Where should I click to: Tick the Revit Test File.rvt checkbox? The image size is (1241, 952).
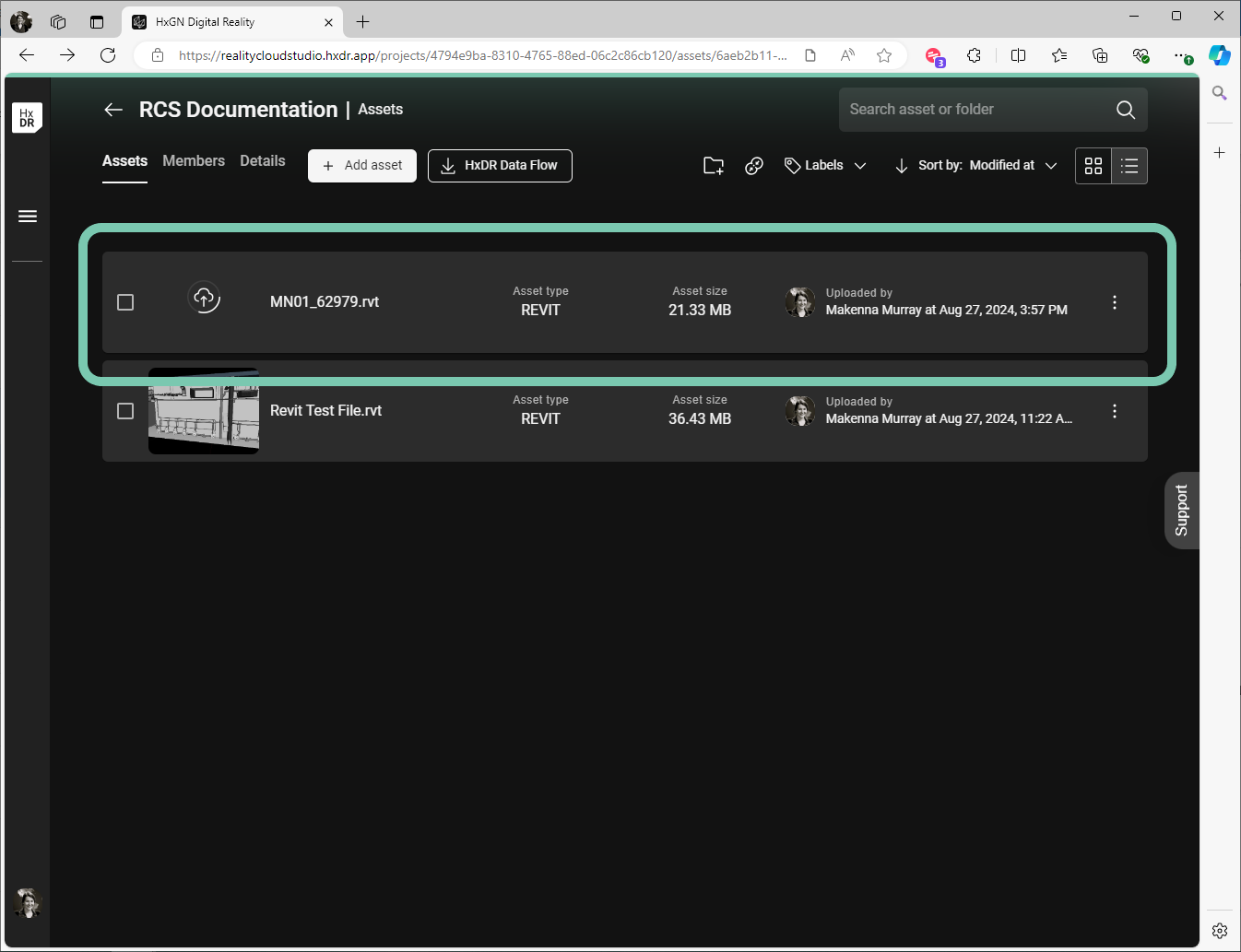(x=125, y=411)
